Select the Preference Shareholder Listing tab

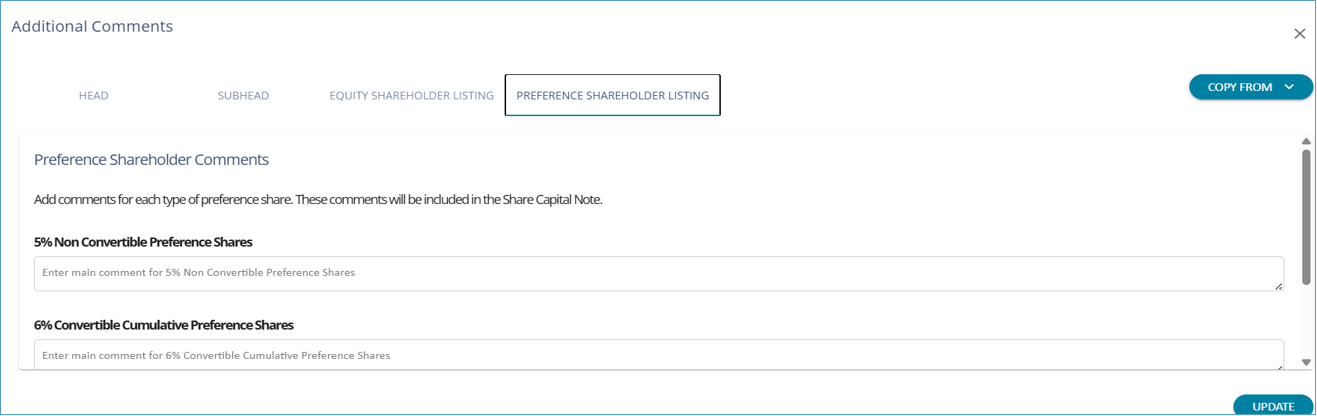[x=612, y=96]
